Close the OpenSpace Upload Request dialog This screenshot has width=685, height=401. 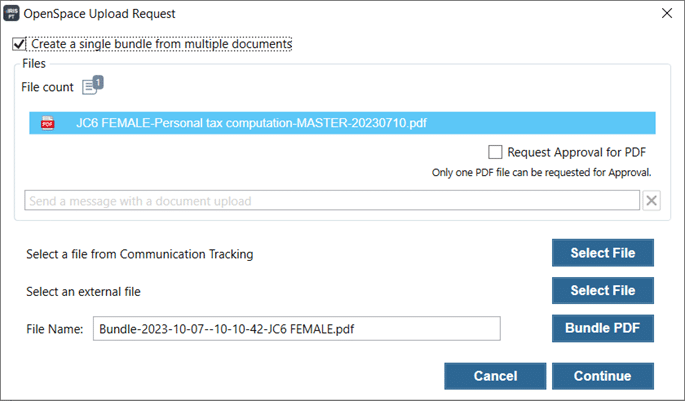667,13
